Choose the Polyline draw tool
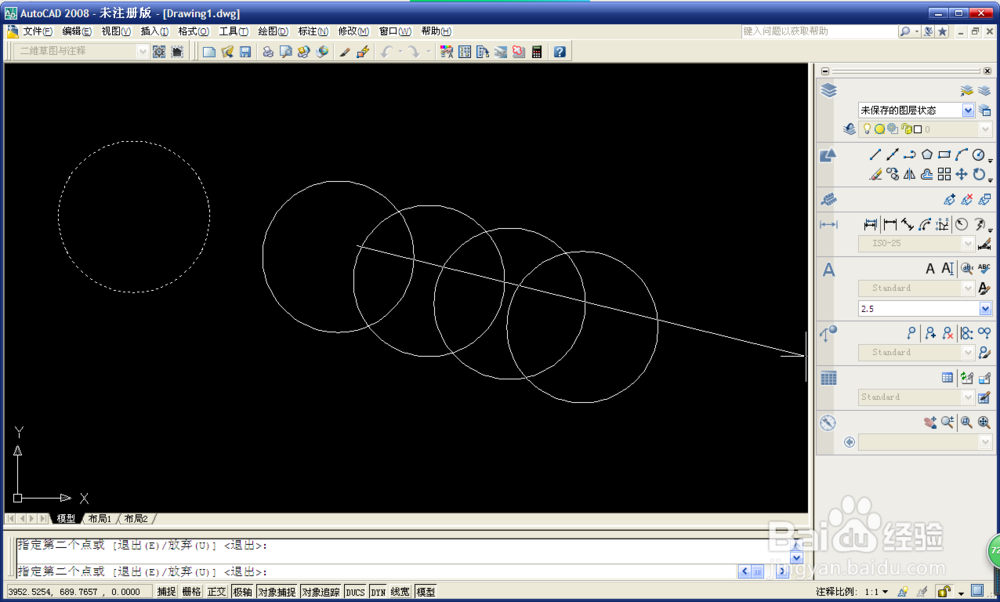Viewport: 1000px width, 602px height. pyautogui.click(x=909, y=154)
